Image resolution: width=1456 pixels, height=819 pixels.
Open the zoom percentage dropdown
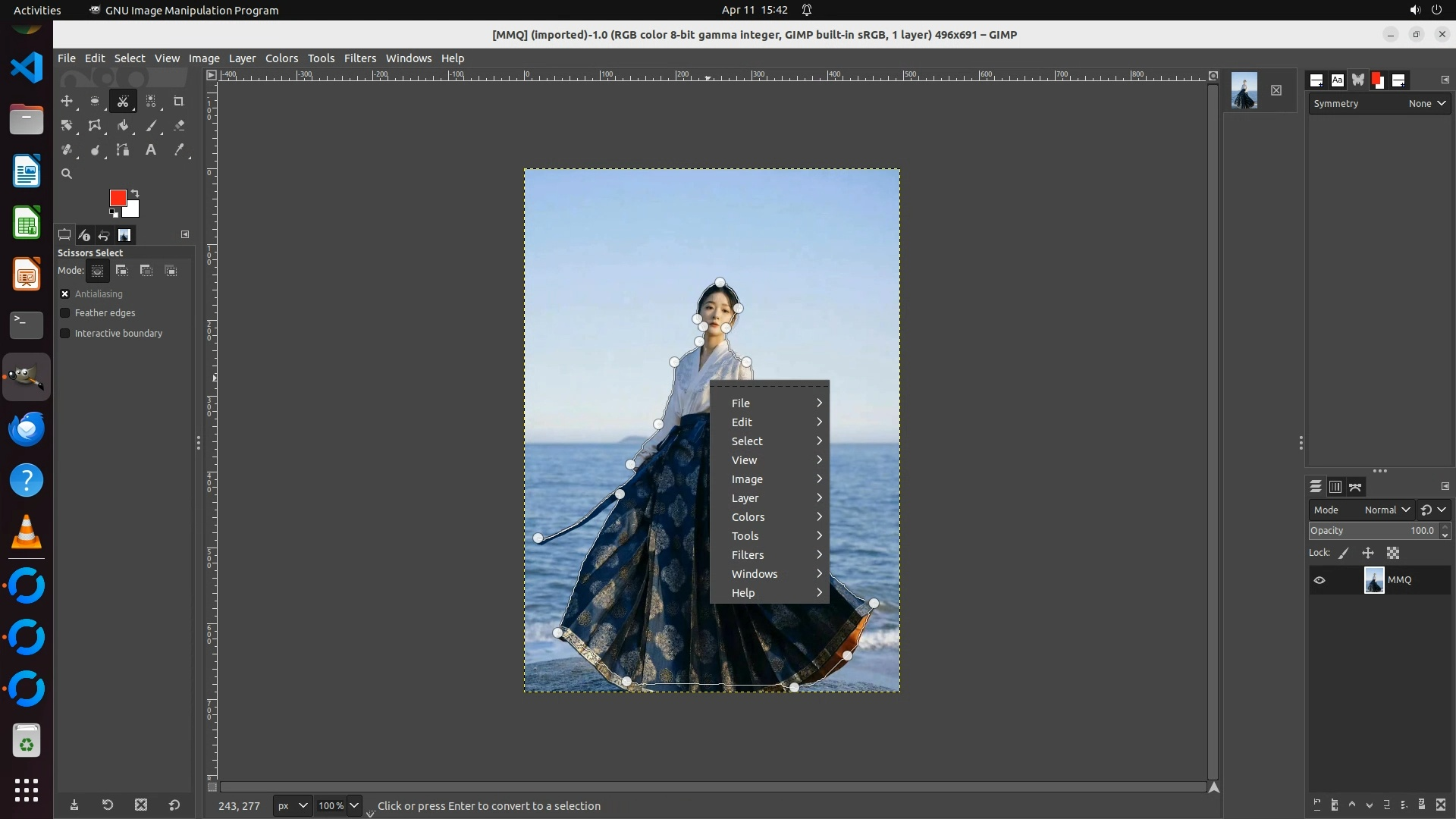(x=354, y=805)
